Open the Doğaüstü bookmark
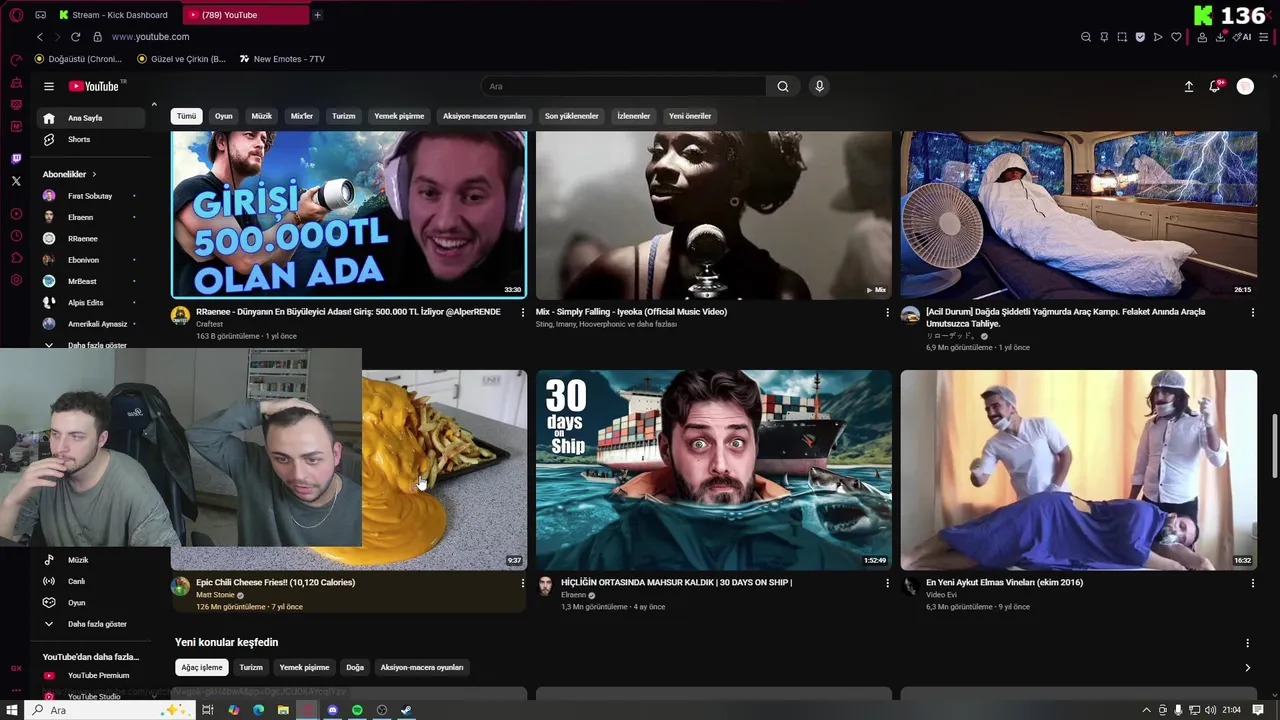 coord(78,59)
